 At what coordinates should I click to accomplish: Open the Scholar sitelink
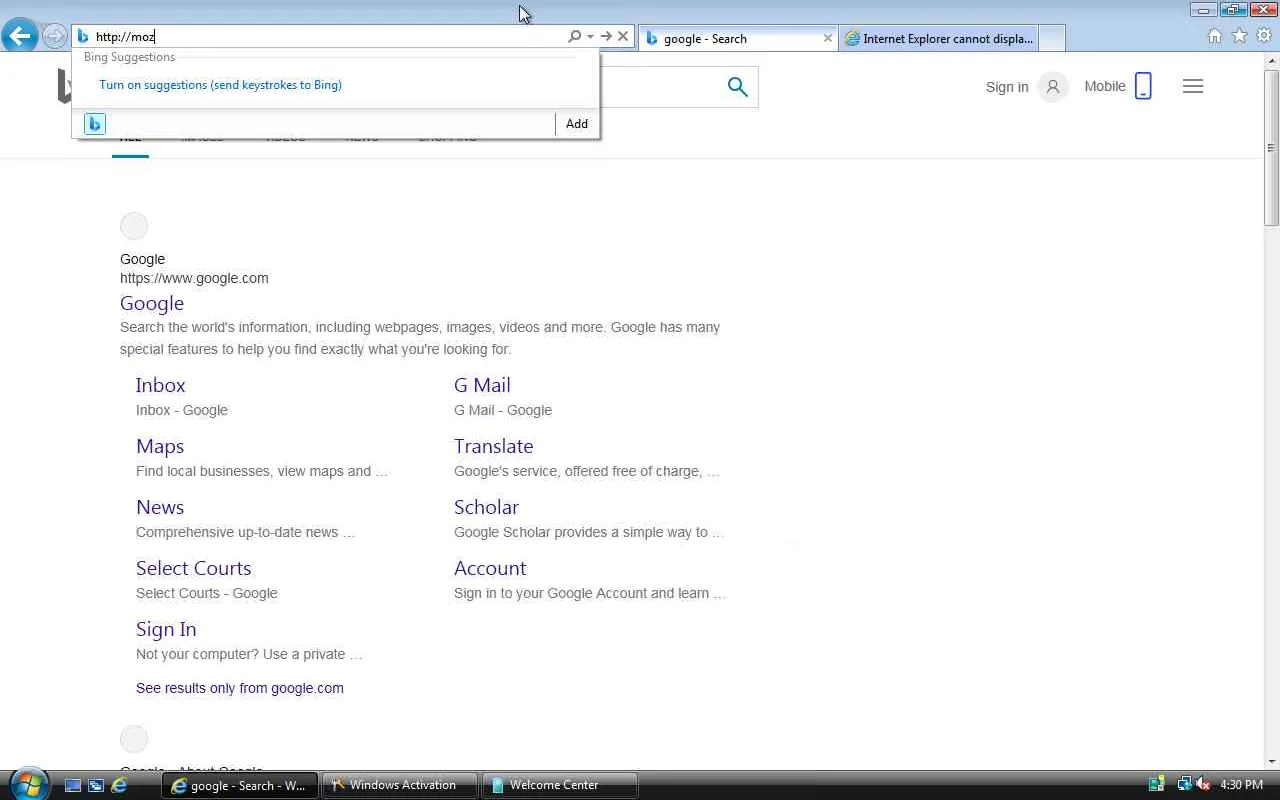tap(486, 507)
